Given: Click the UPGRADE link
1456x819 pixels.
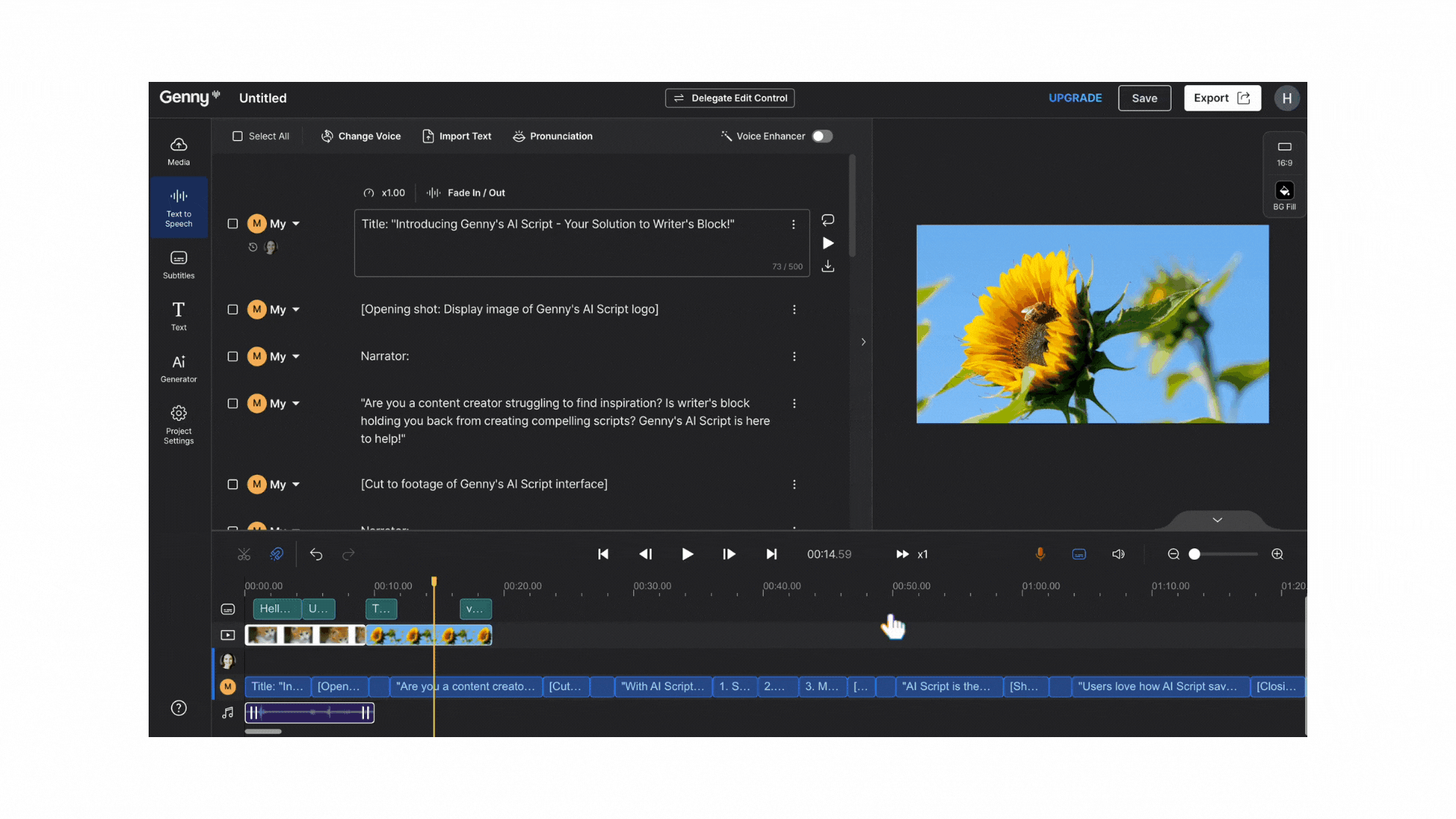Looking at the screenshot, I should (x=1075, y=98).
